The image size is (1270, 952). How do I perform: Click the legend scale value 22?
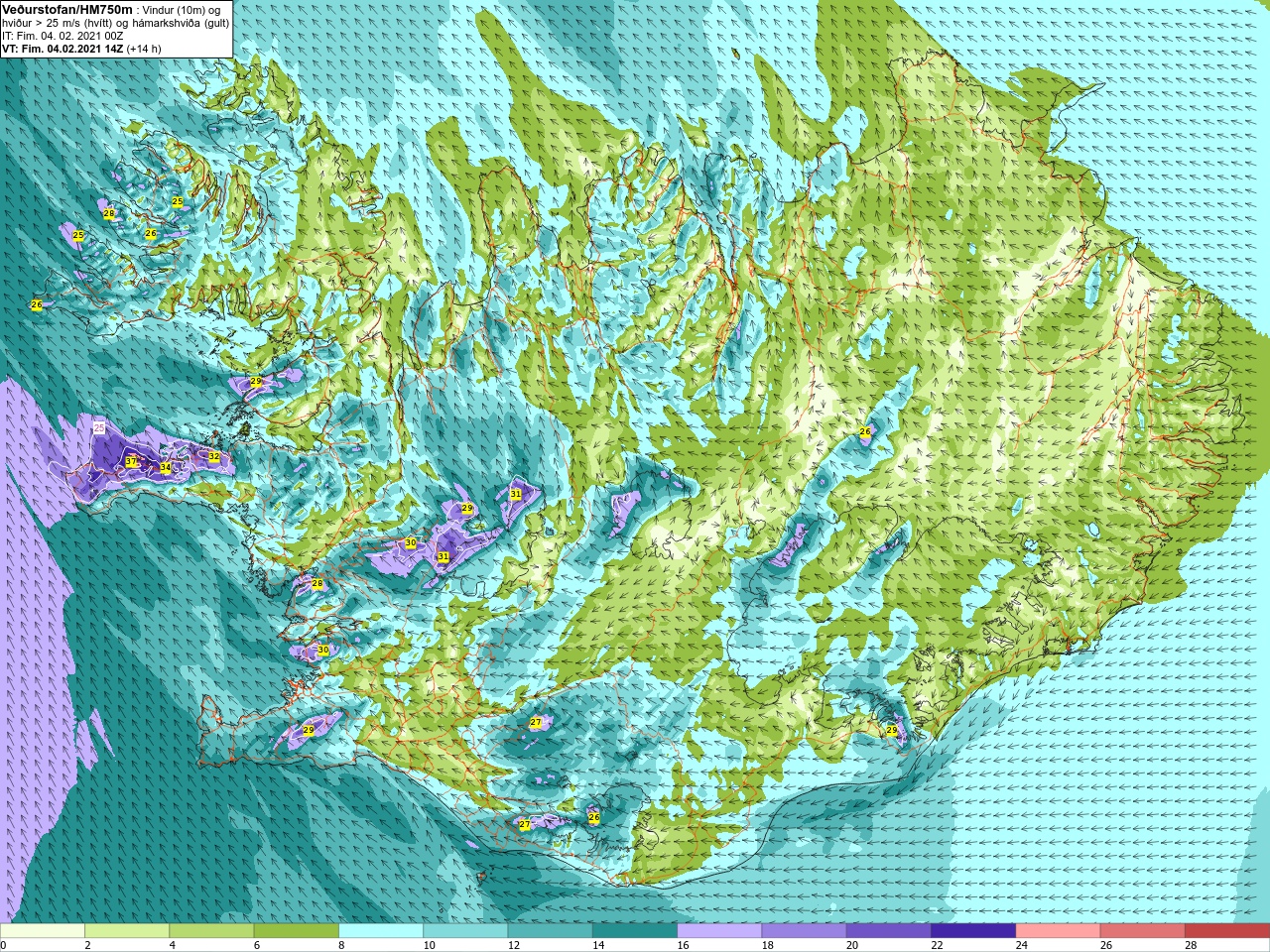pyautogui.click(x=937, y=945)
